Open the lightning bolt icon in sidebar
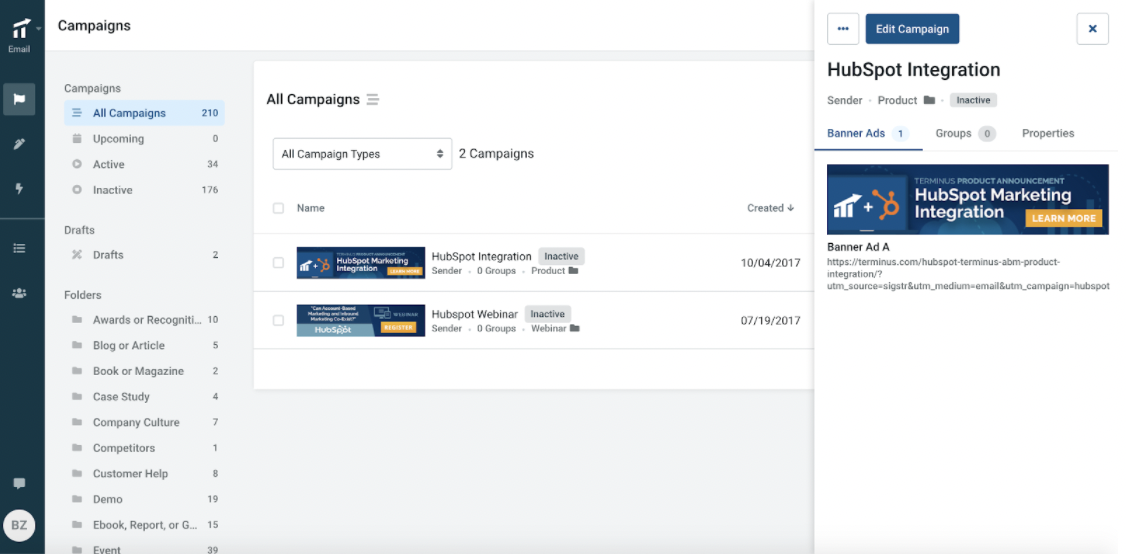This screenshot has width=1126, height=554. [x=19, y=188]
